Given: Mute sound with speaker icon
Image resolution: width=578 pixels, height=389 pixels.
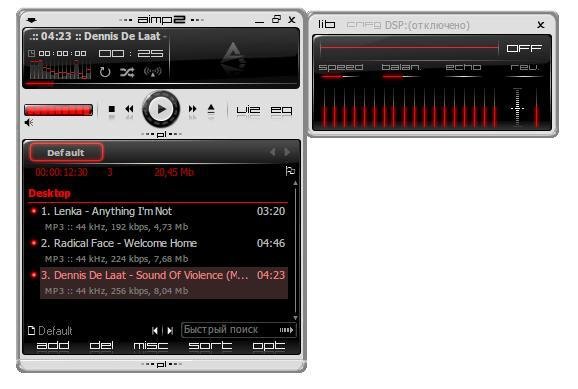Looking at the screenshot, I should tap(29, 122).
